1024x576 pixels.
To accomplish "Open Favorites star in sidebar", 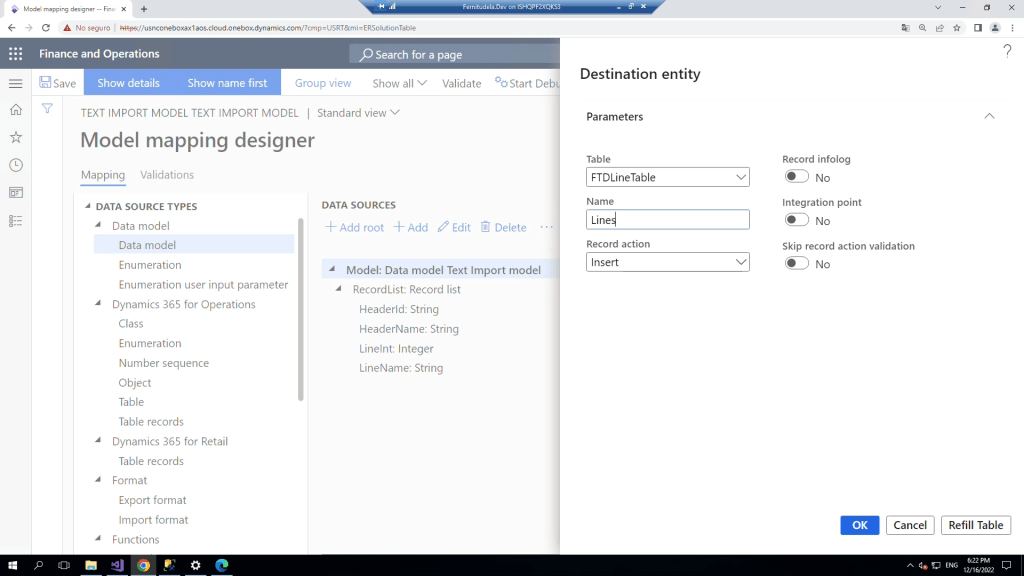I will [x=15, y=137].
